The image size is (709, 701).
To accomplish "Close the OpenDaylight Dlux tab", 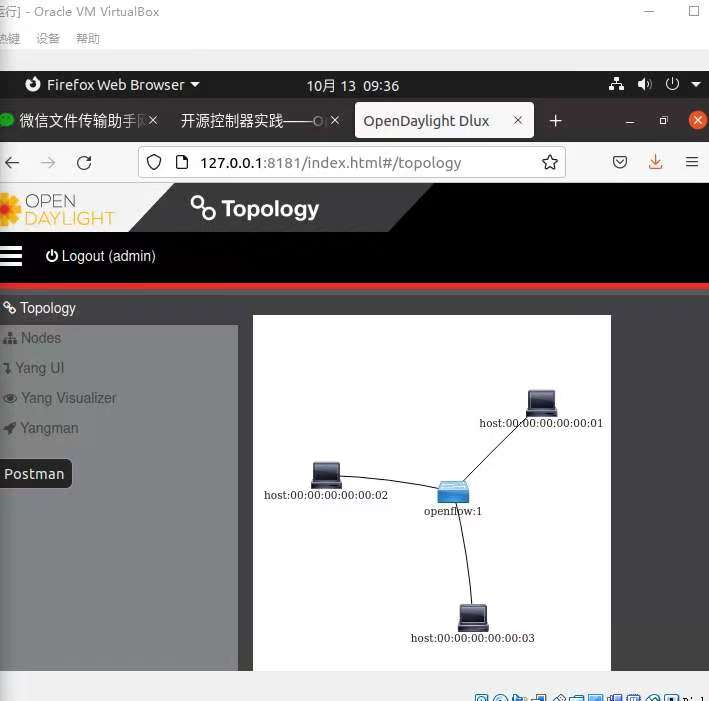I will (x=518, y=120).
